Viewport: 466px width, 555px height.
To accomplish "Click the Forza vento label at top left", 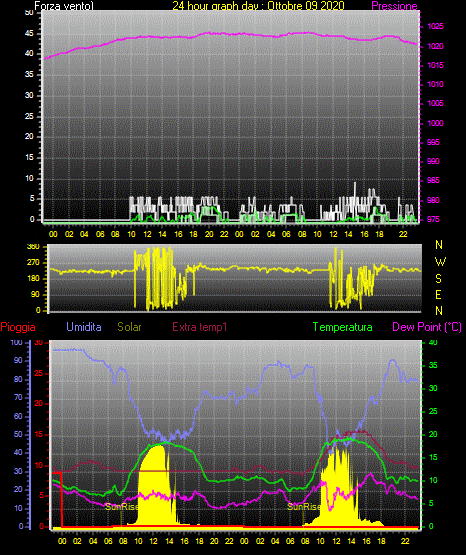I will coord(64,6).
